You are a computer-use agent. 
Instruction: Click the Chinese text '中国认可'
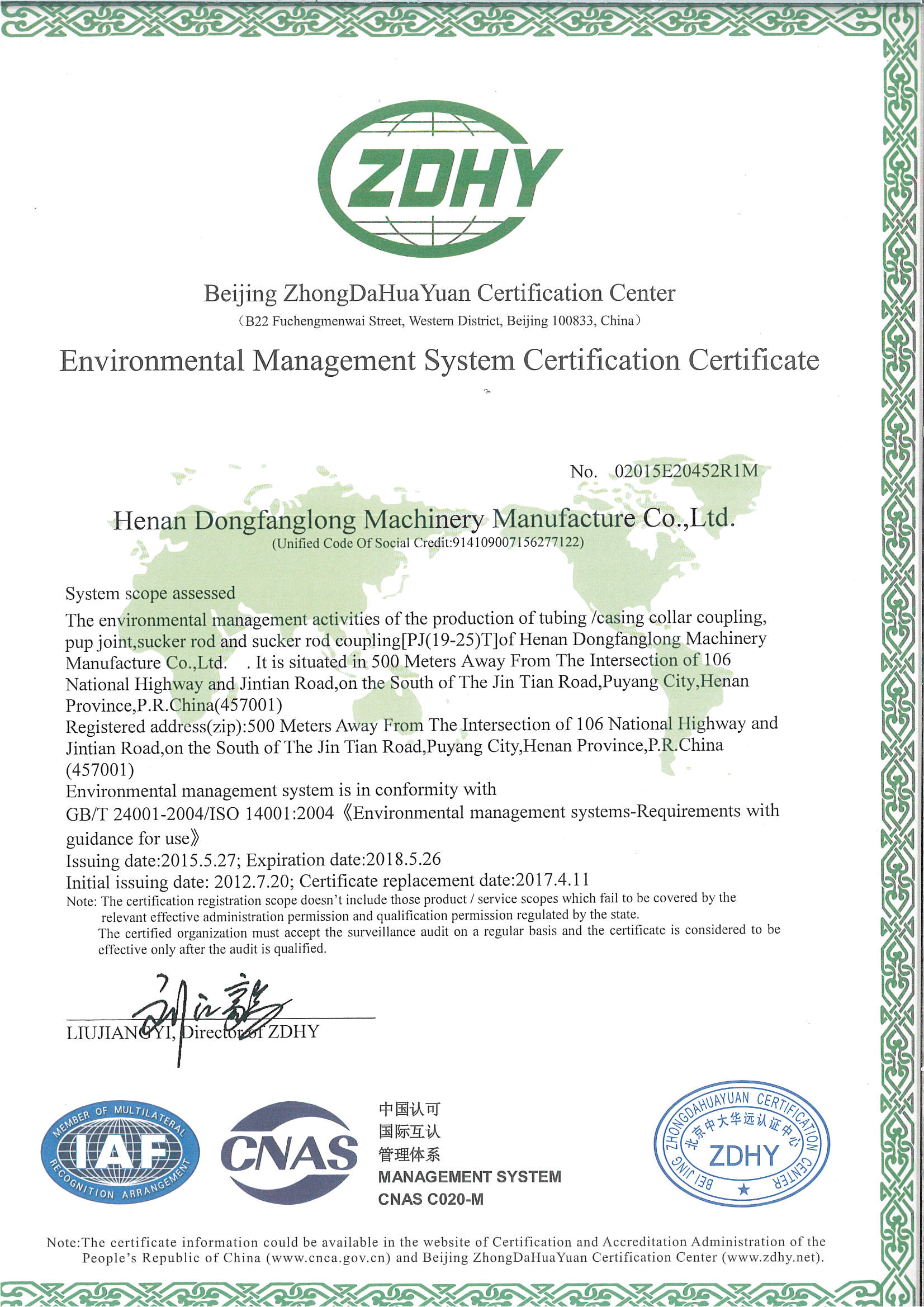pos(409,1109)
